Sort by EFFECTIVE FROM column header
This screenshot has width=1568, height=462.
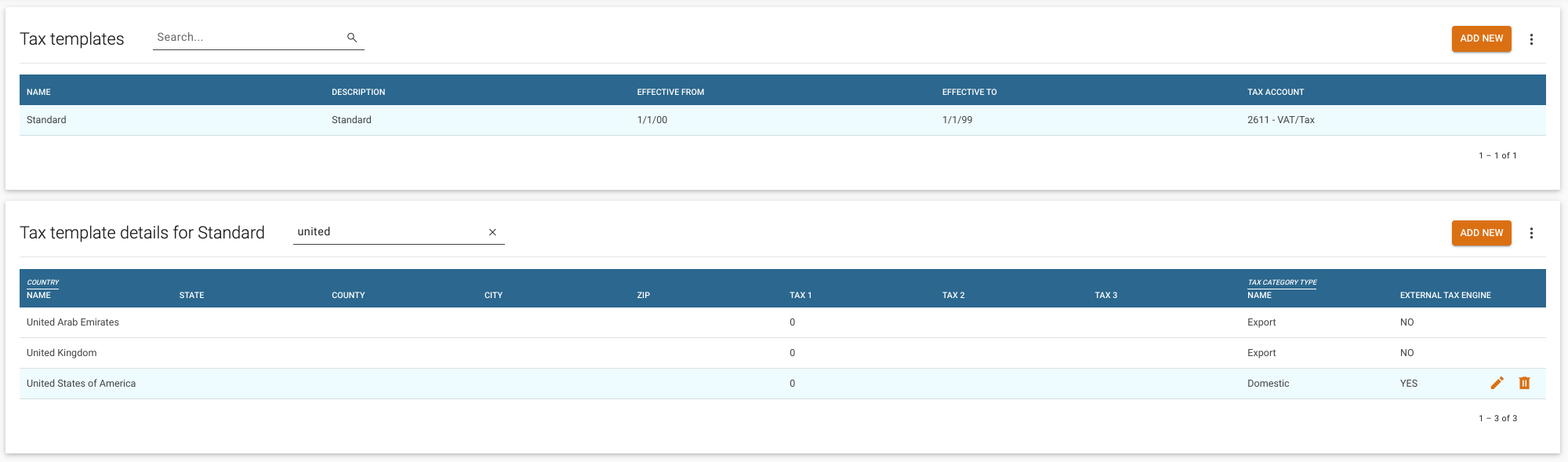click(670, 92)
